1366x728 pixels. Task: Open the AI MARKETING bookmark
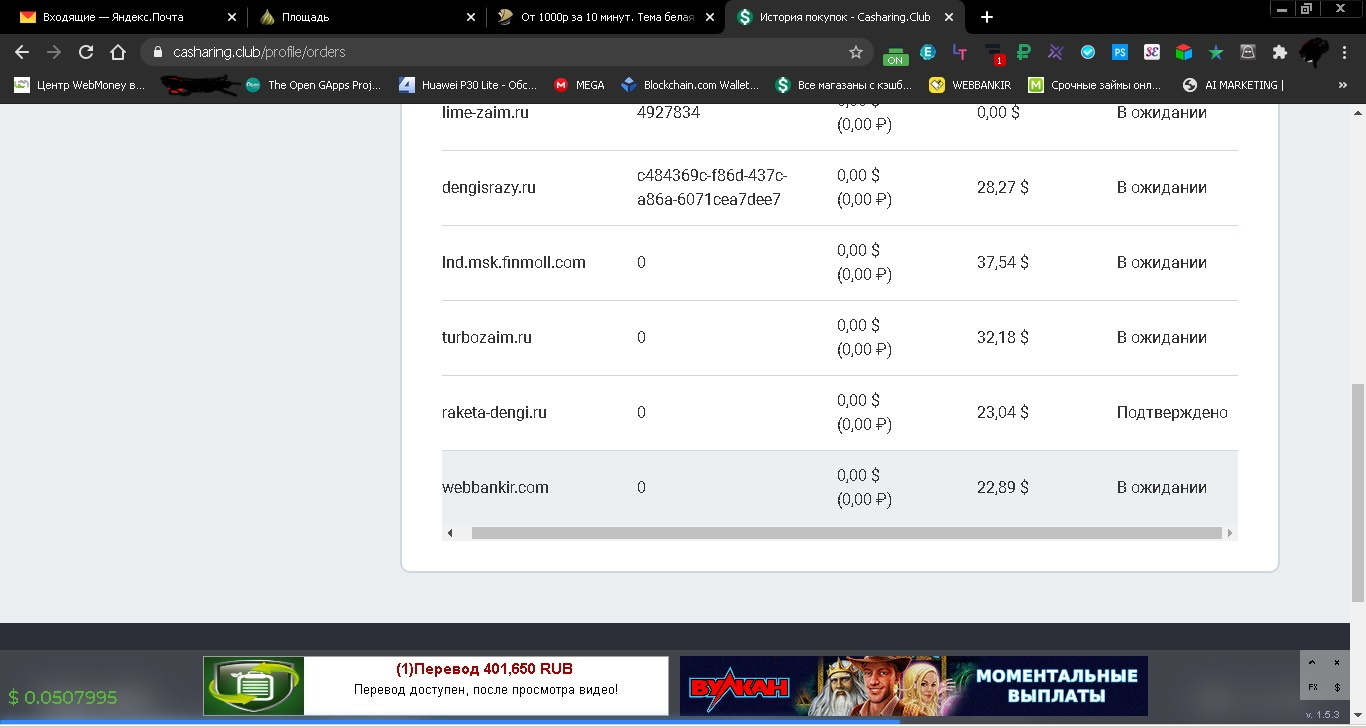coord(1232,85)
